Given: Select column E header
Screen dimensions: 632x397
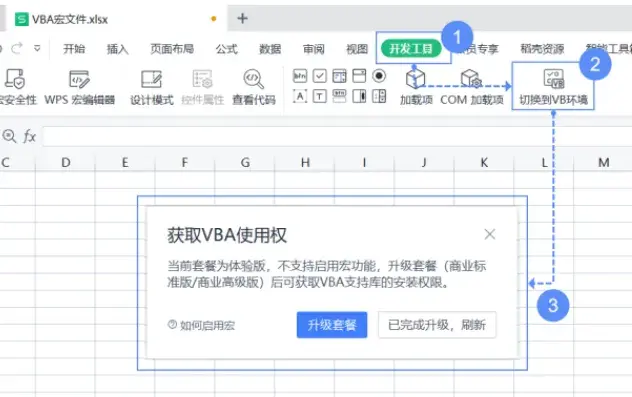Looking at the screenshot, I should pyautogui.click(x=125, y=162).
